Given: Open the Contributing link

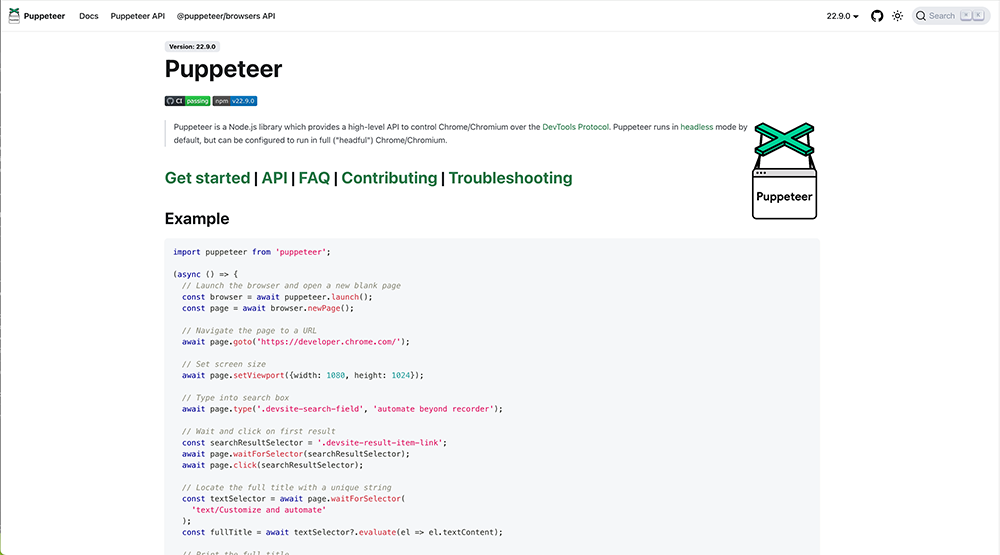Looking at the screenshot, I should [x=389, y=178].
